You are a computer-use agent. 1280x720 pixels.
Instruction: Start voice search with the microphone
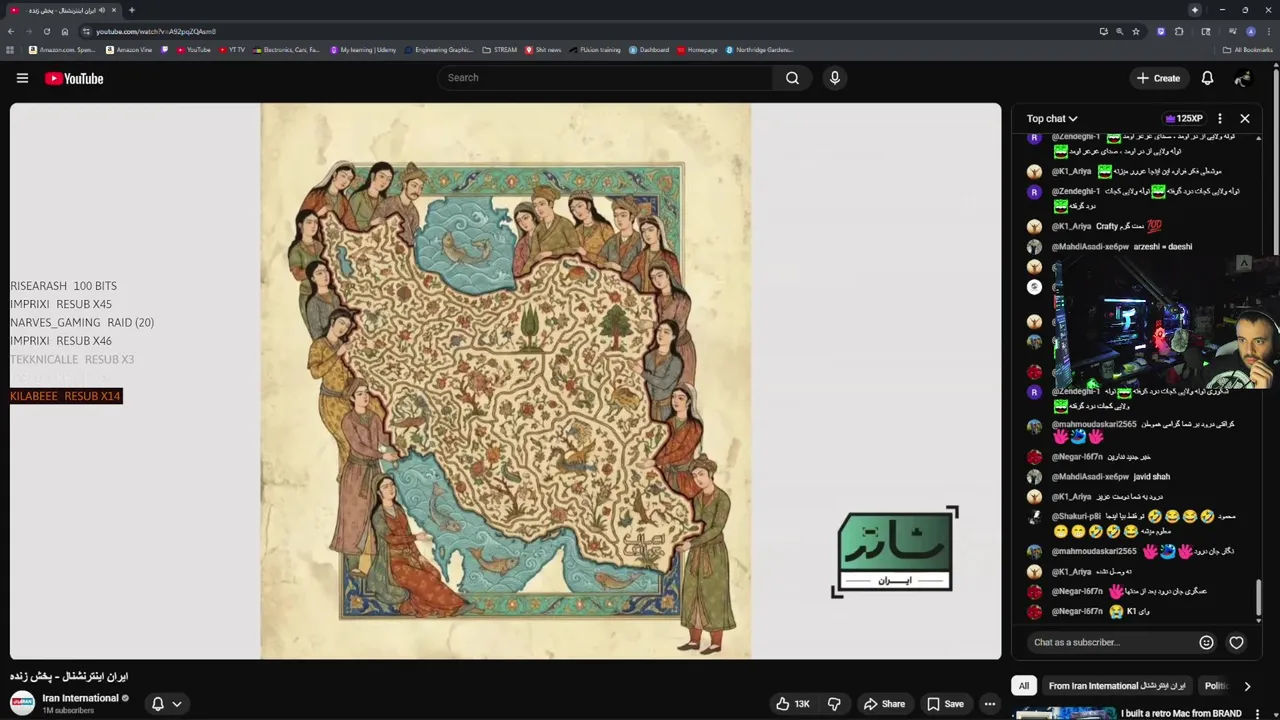coord(835,78)
